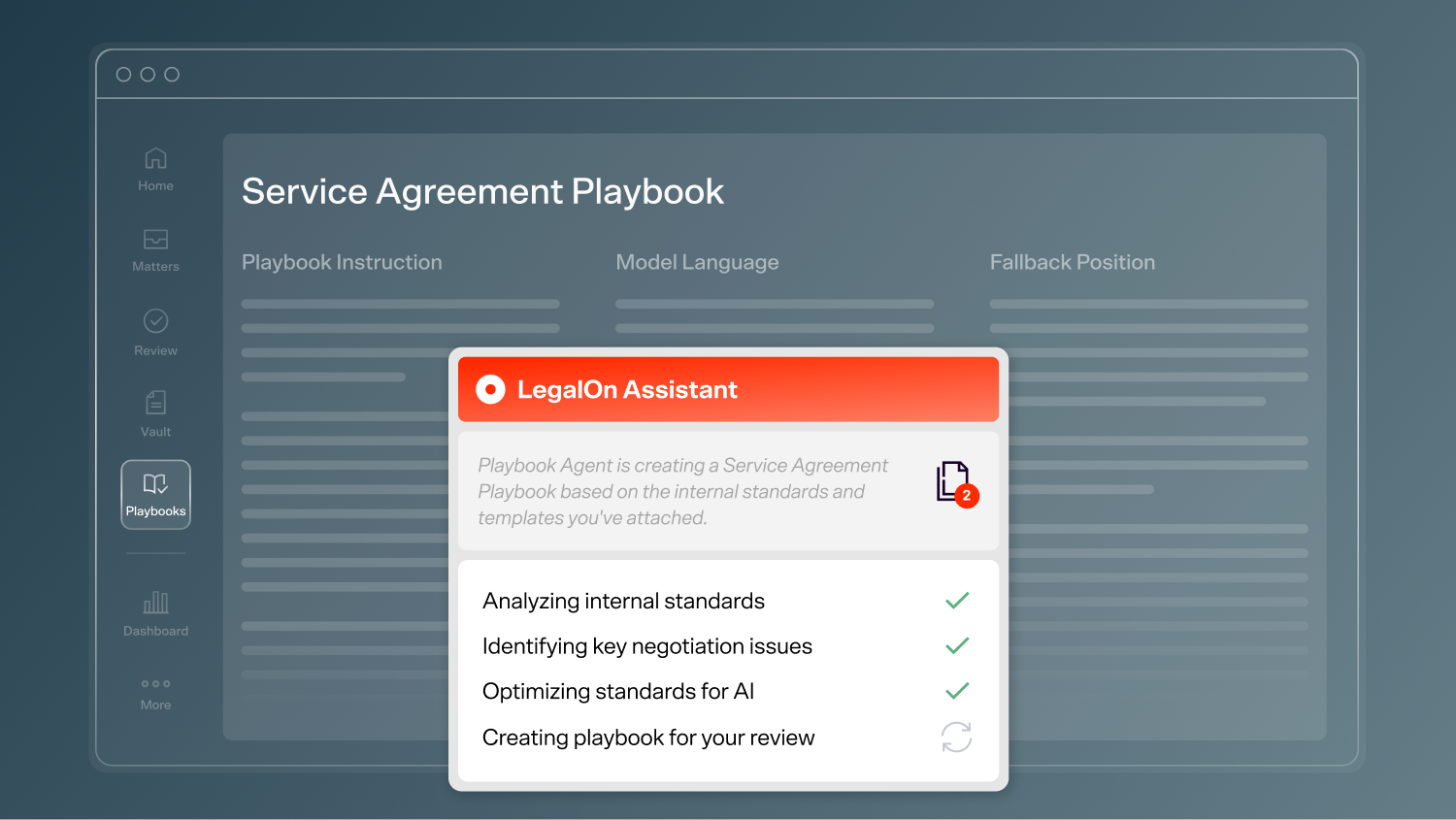
Task: Open the Matters inbox icon
Action: pyautogui.click(x=155, y=239)
